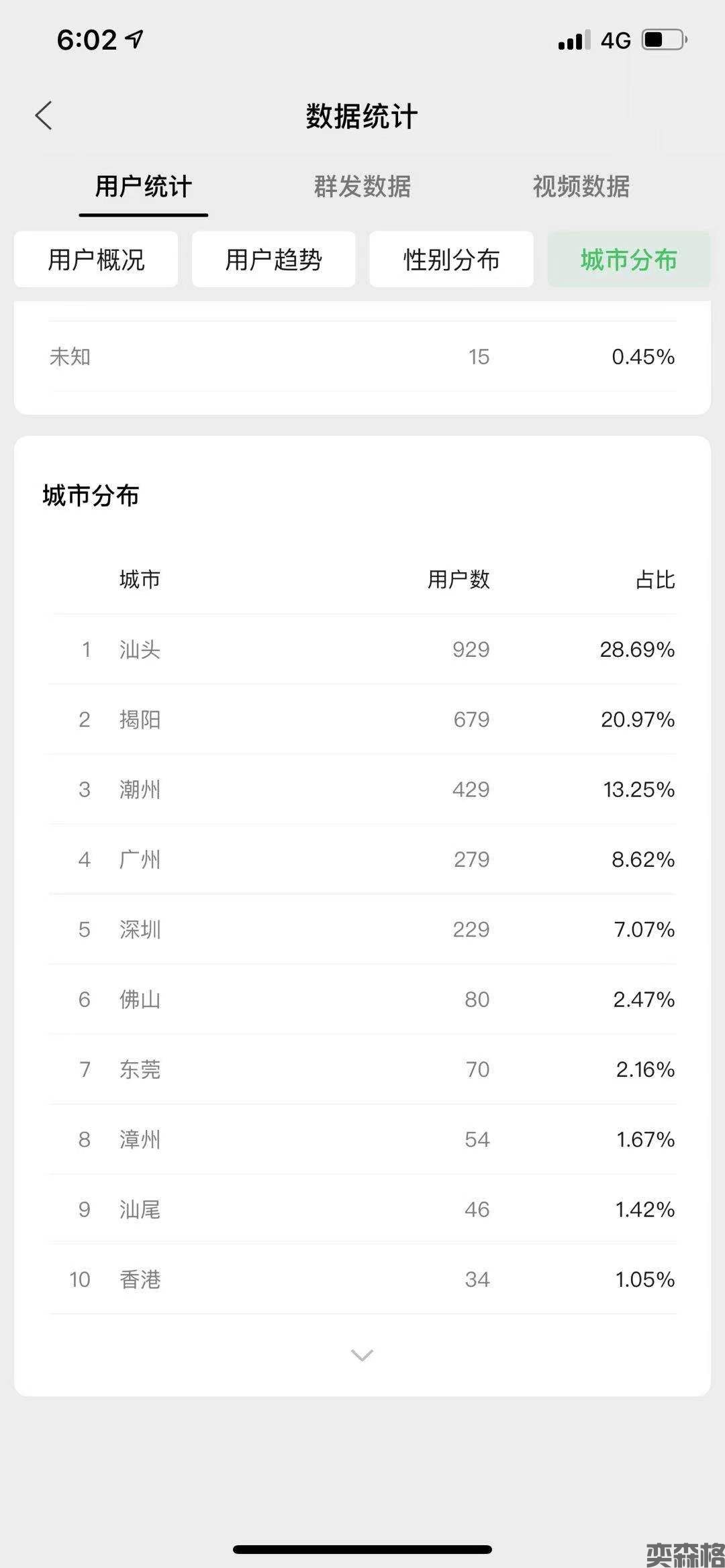This screenshot has width=725, height=1568.
Task: Tap the 用户数 column header
Action: click(x=458, y=580)
